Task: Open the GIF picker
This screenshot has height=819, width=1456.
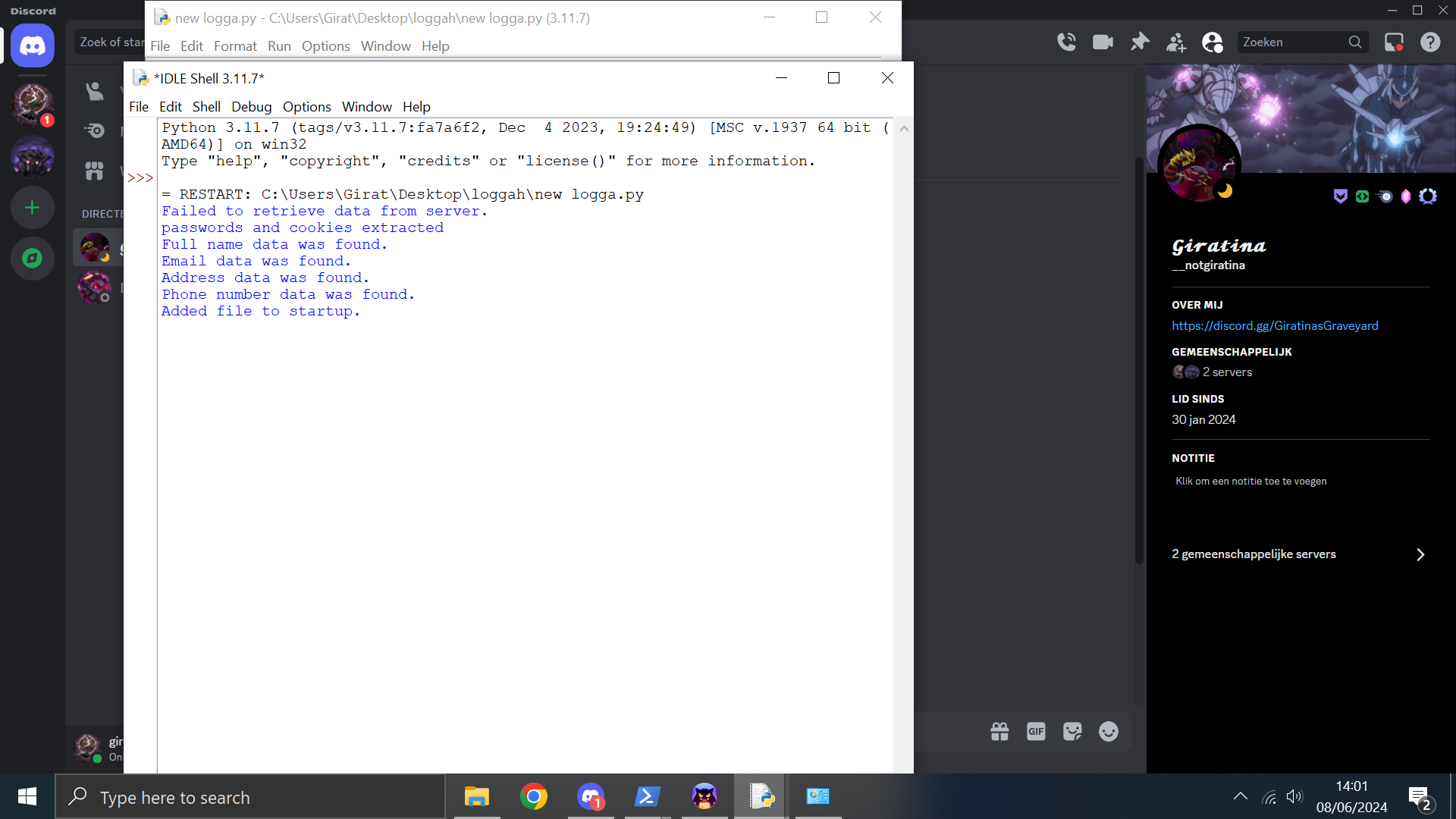Action: click(x=1036, y=731)
